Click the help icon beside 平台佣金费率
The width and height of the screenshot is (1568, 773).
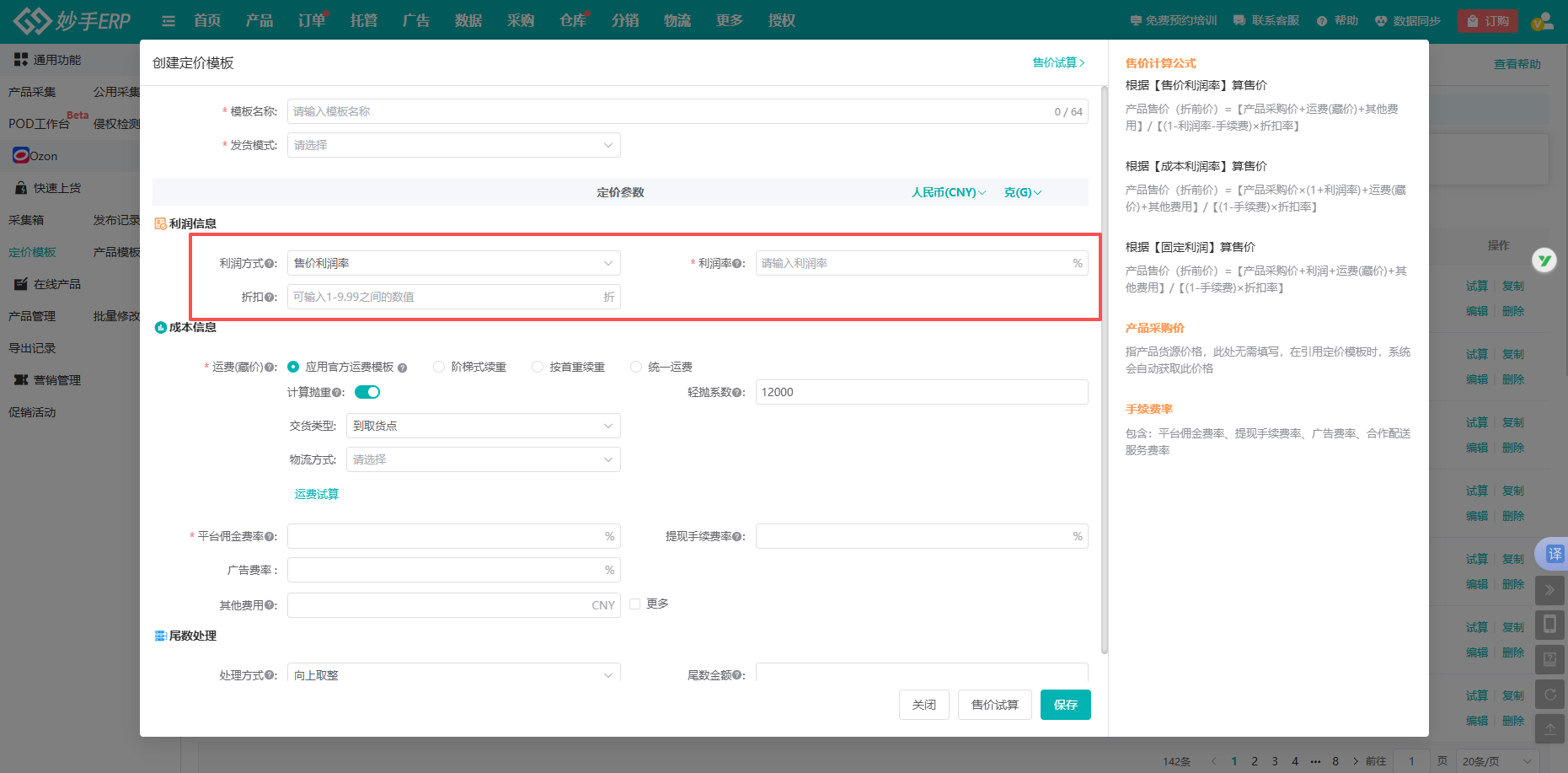coord(270,537)
